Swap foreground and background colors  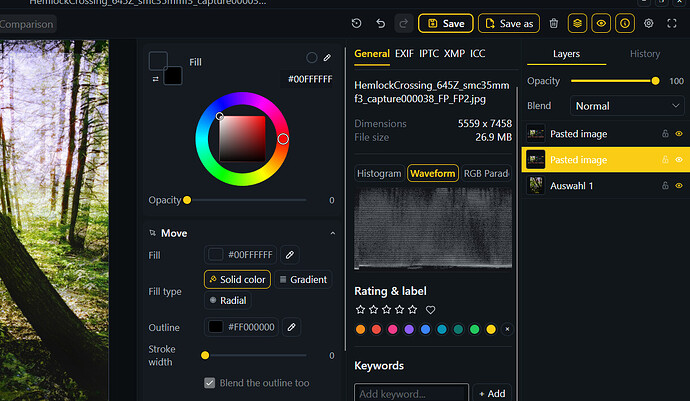click(x=155, y=79)
